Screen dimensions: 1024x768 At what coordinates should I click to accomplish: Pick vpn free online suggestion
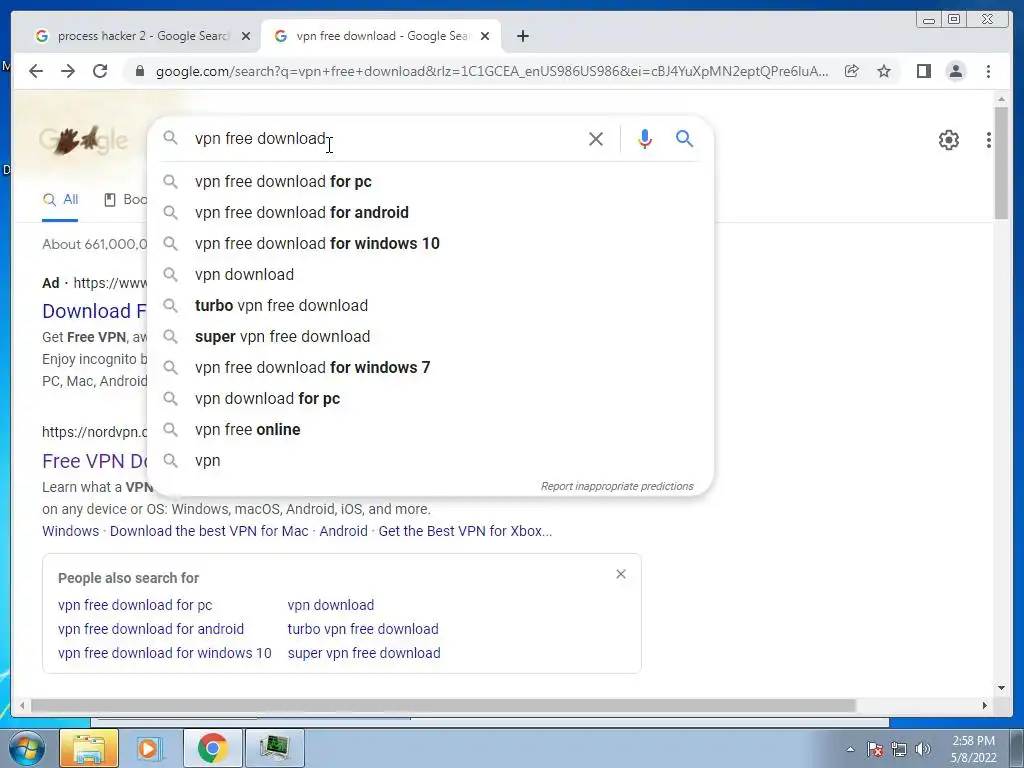click(x=430, y=430)
